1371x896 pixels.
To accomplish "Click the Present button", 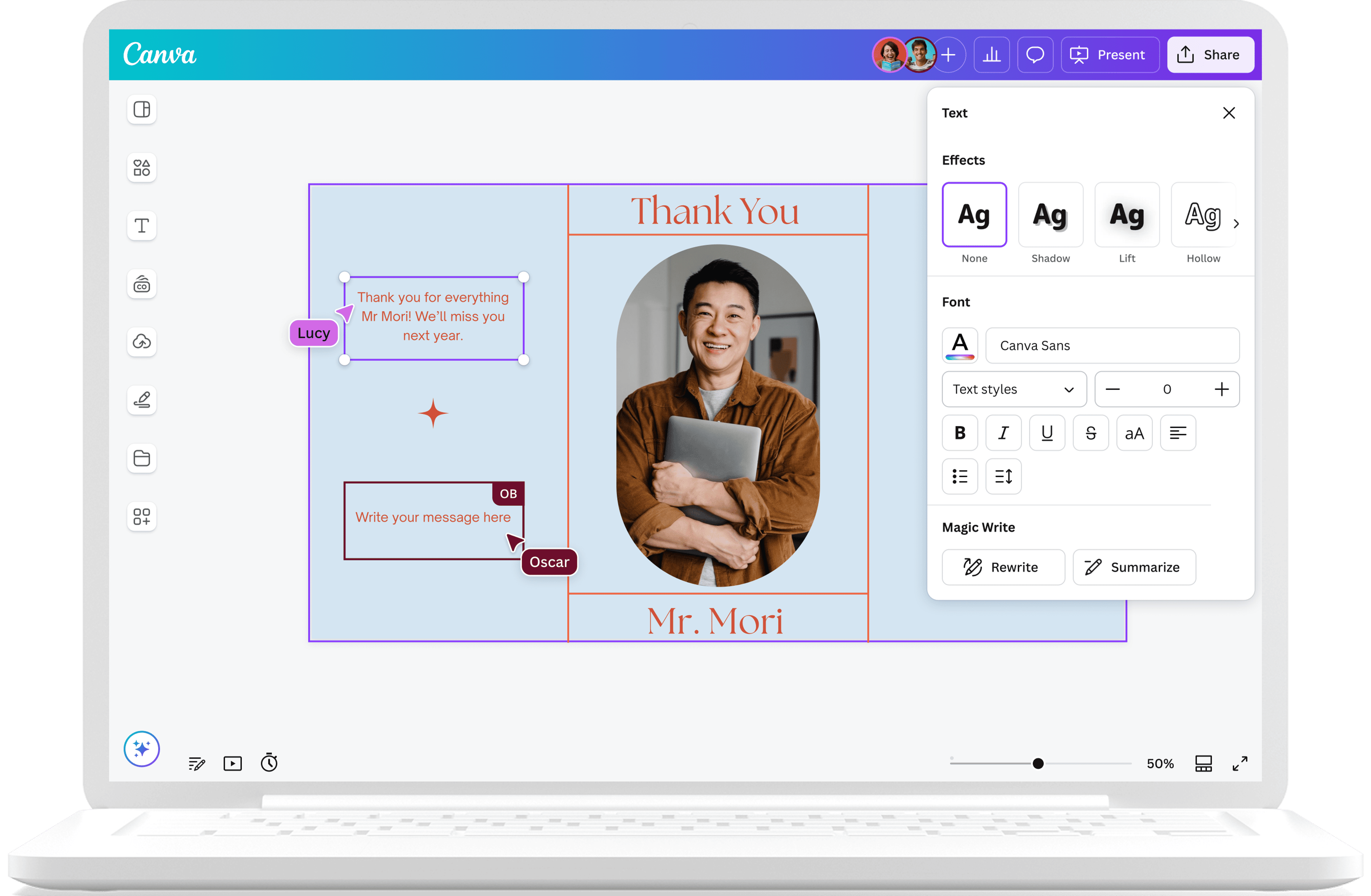I will click(x=1110, y=55).
